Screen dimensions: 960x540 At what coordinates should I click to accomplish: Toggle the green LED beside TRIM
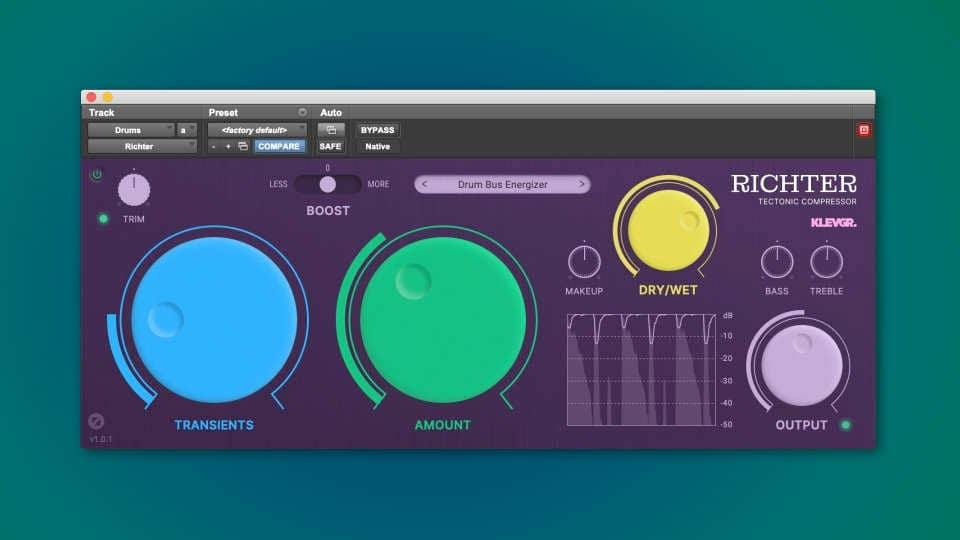tap(103, 219)
